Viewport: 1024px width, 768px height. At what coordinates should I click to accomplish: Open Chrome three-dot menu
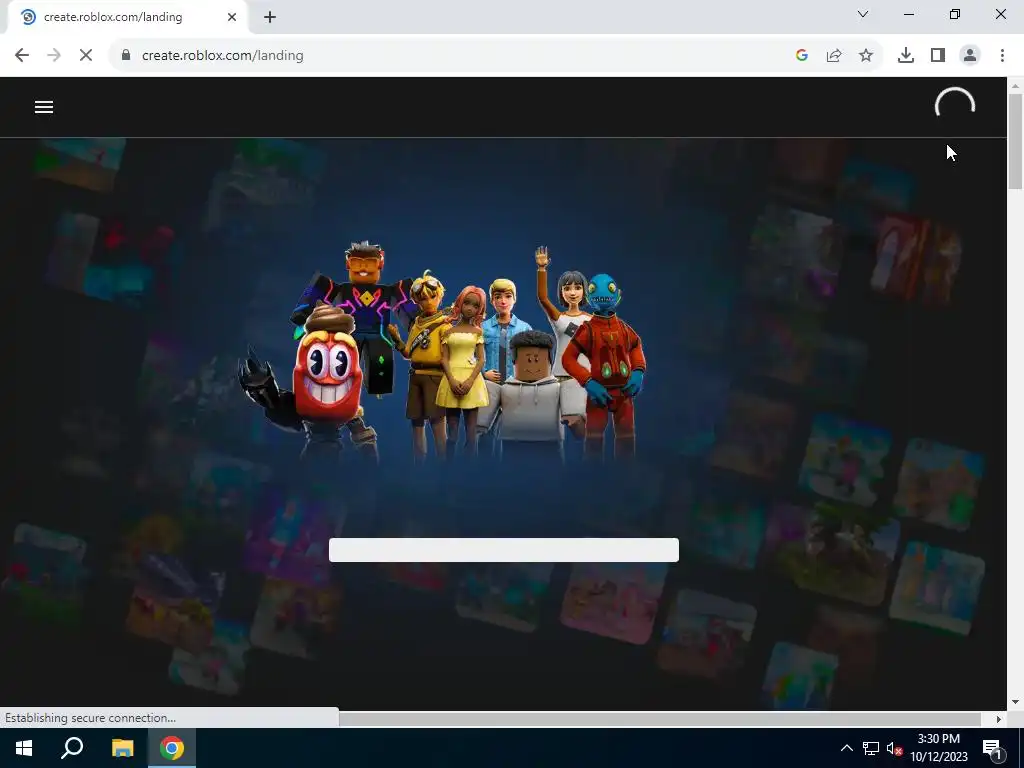click(1002, 56)
